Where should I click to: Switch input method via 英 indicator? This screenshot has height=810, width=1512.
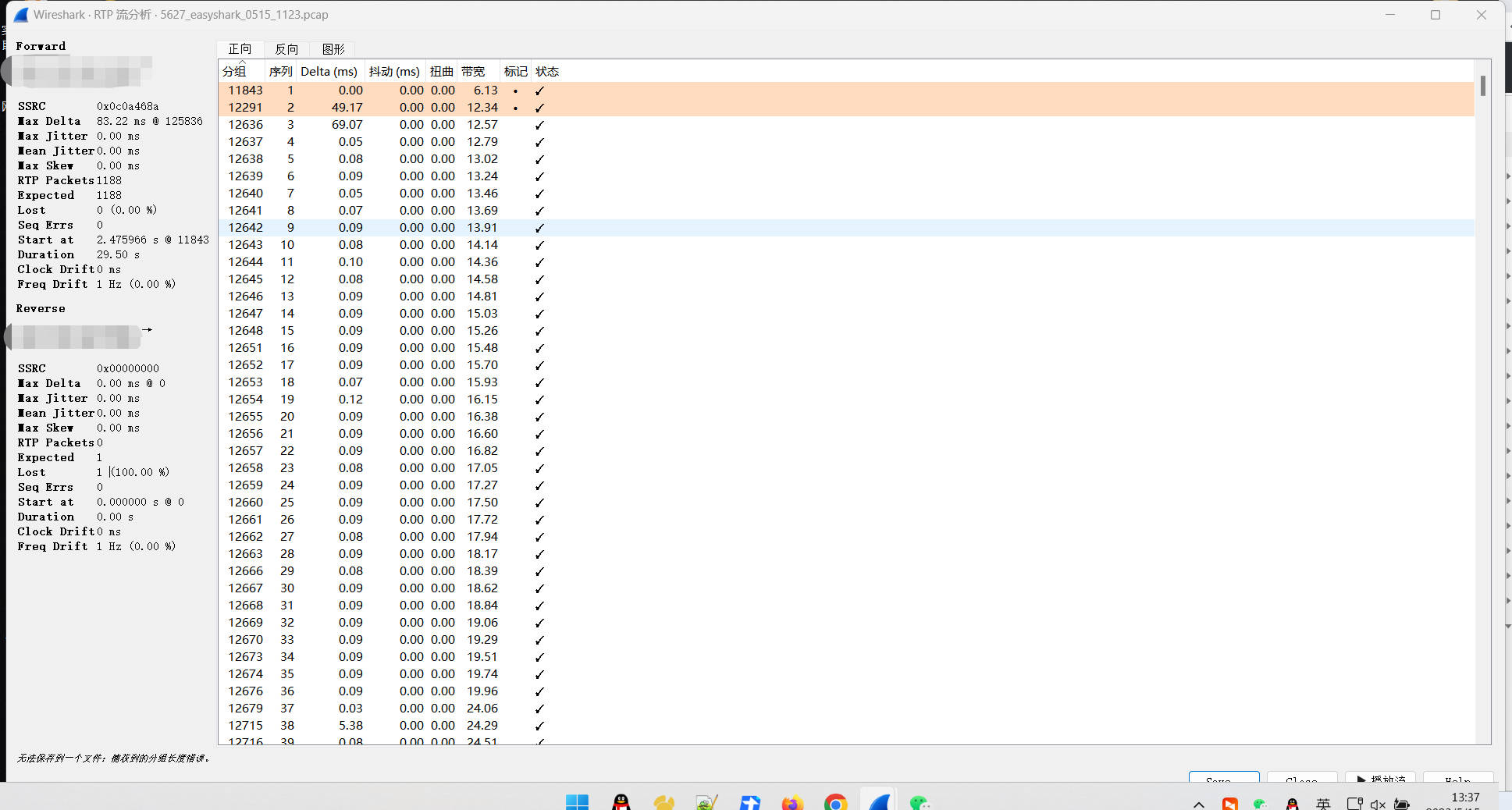(x=1323, y=804)
